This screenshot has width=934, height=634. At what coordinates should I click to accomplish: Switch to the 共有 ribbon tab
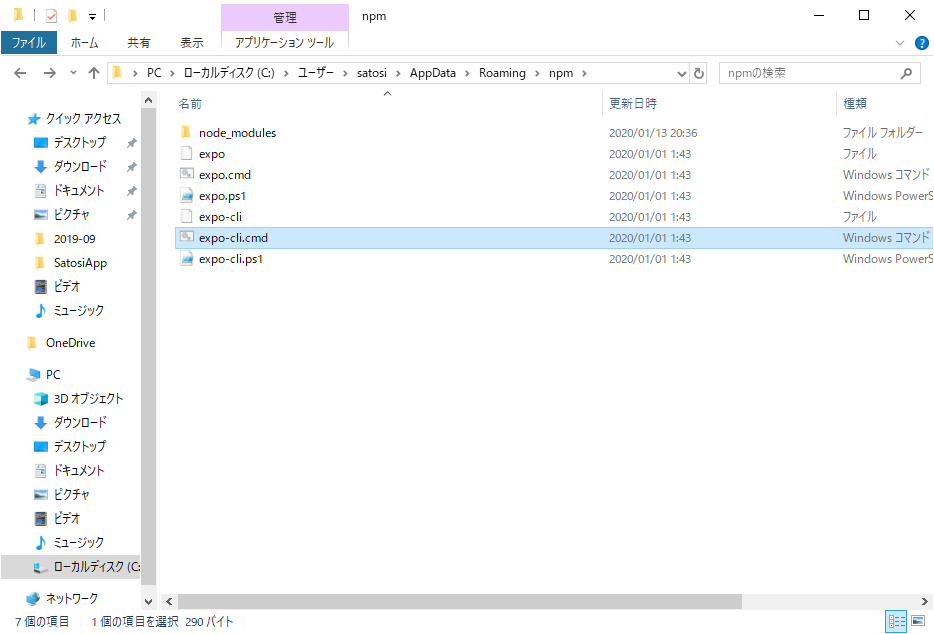pos(138,43)
